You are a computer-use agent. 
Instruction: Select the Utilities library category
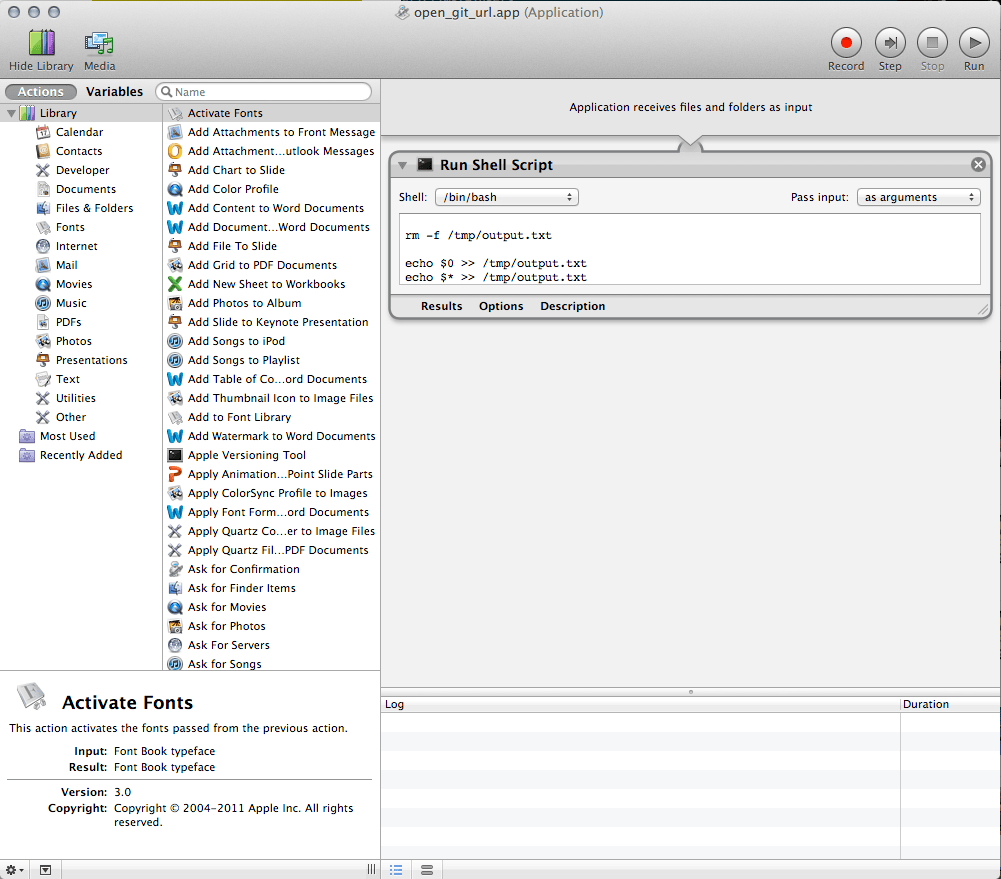point(75,398)
